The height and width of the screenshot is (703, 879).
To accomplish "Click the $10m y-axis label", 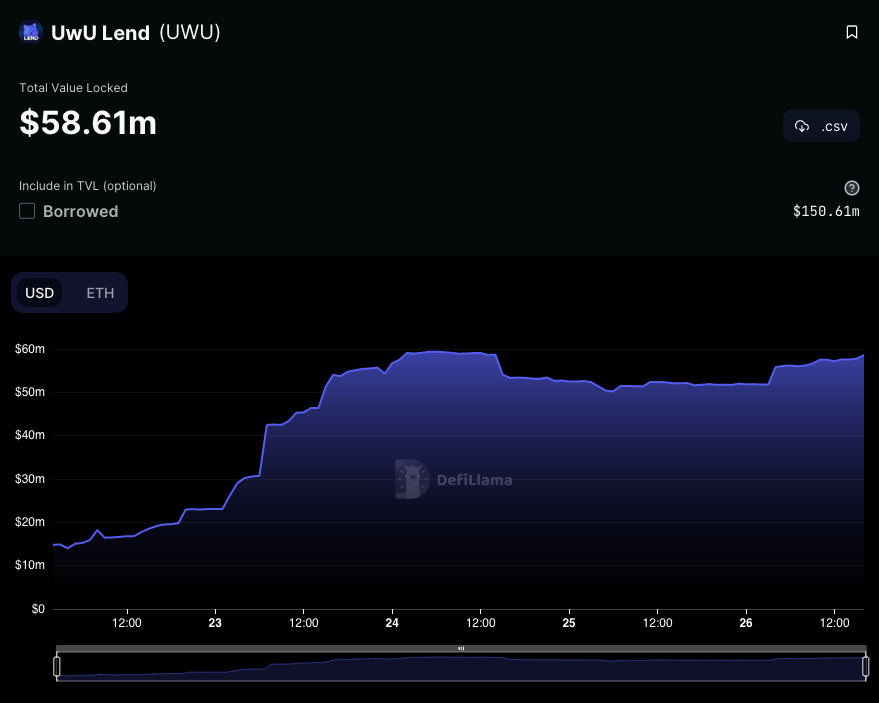I will (30, 565).
